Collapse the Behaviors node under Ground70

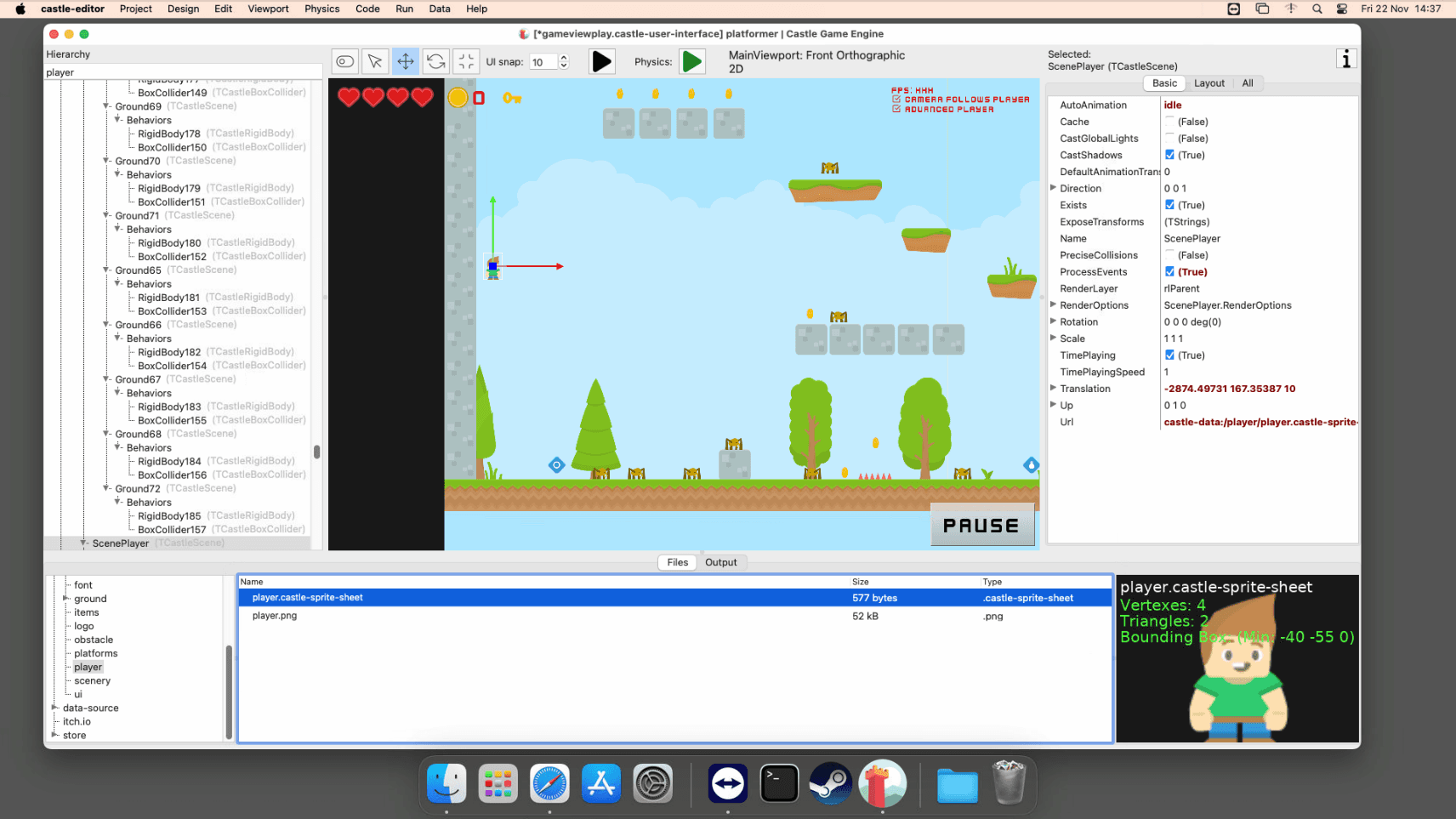coord(116,174)
